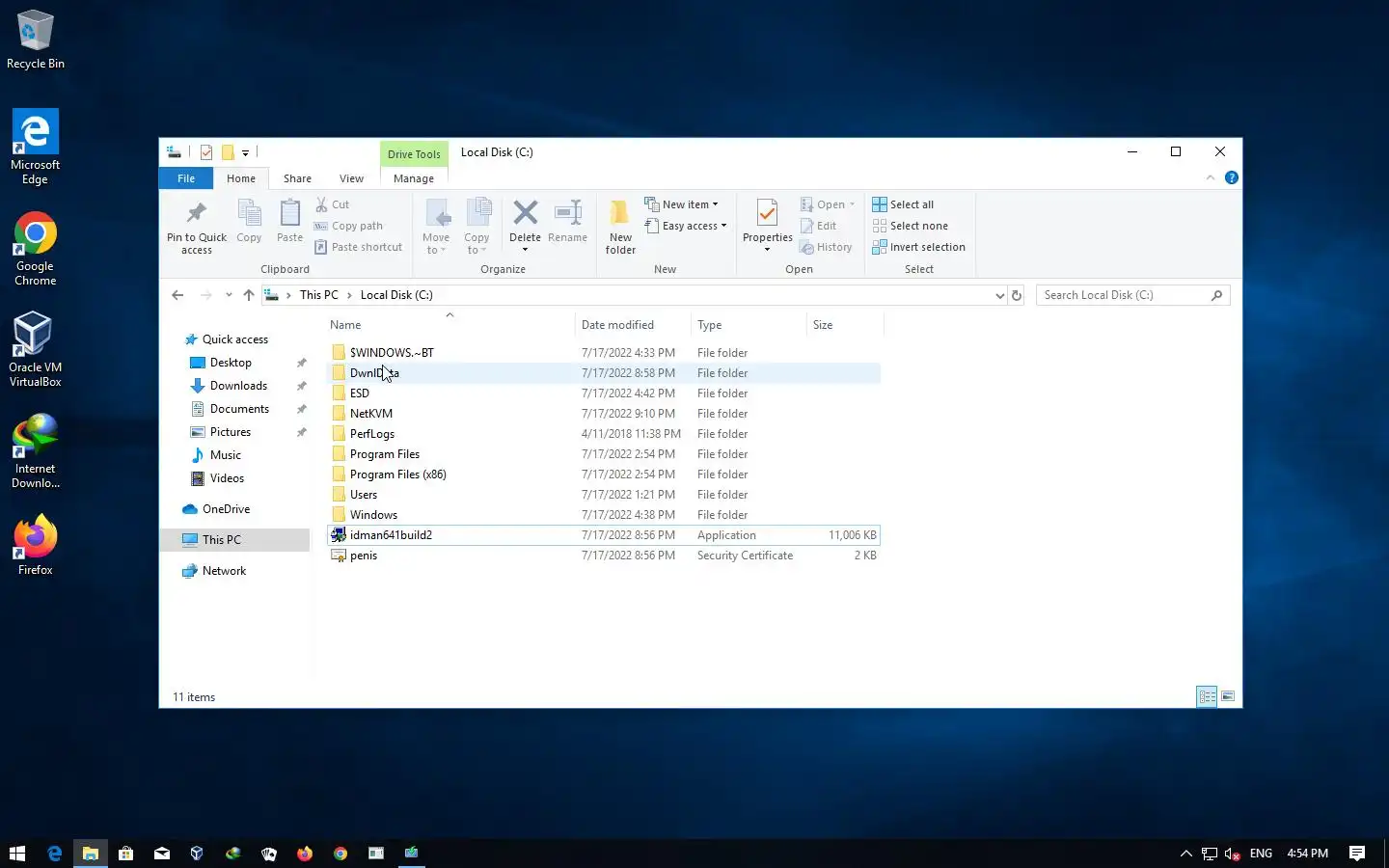Sort by Date modified column
Image resolution: width=1389 pixels, height=868 pixels.
[x=633, y=325]
